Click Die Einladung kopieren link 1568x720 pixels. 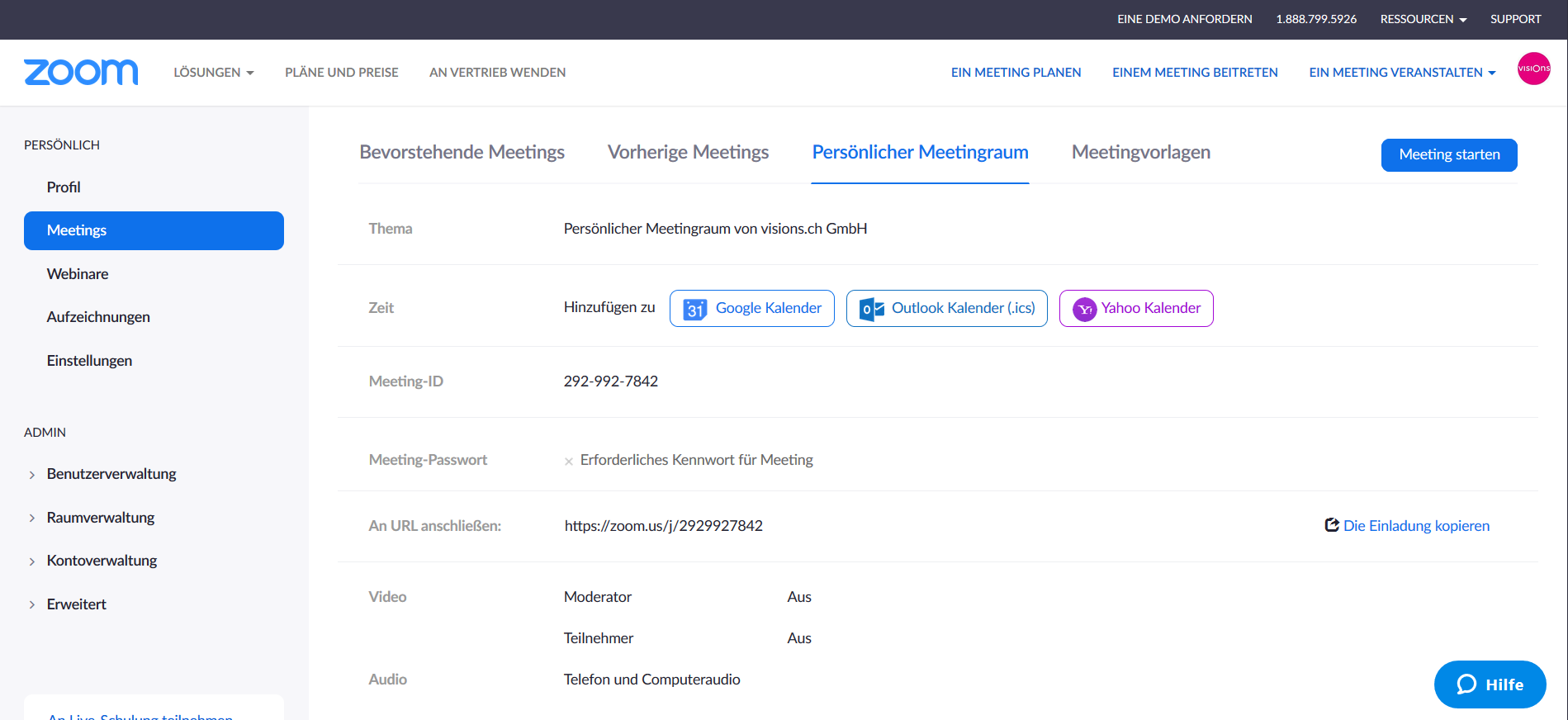(x=1416, y=526)
